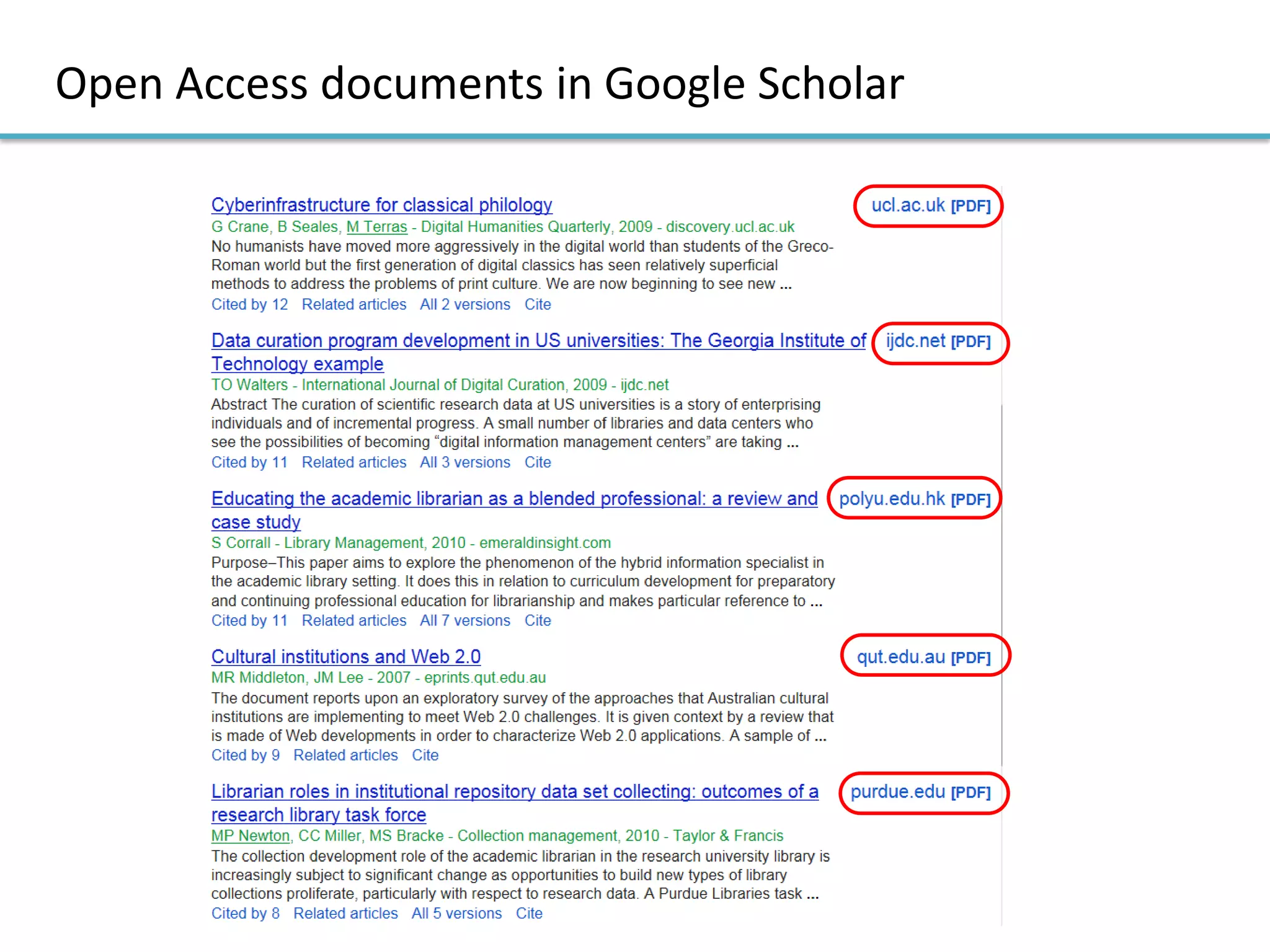Screen dimensions: 1270x952
Task: Open Related articles for Cyberinfrastructure result
Action: [x=354, y=304]
